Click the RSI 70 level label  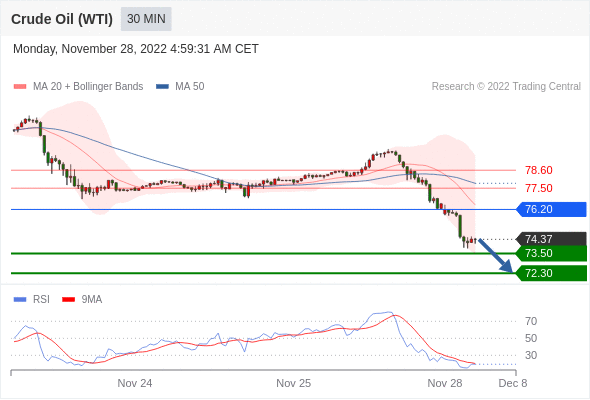pos(531,321)
